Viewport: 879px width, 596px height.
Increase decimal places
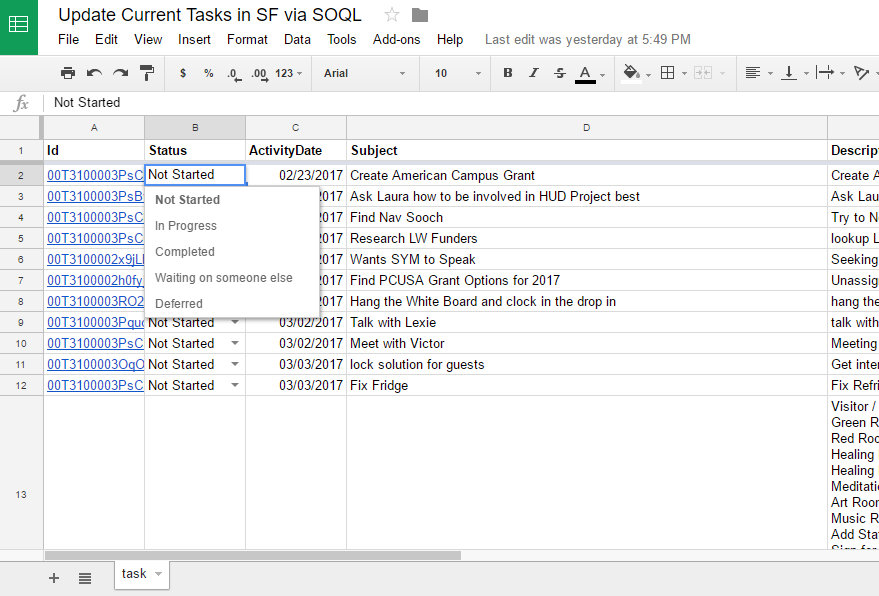(x=260, y=73)
